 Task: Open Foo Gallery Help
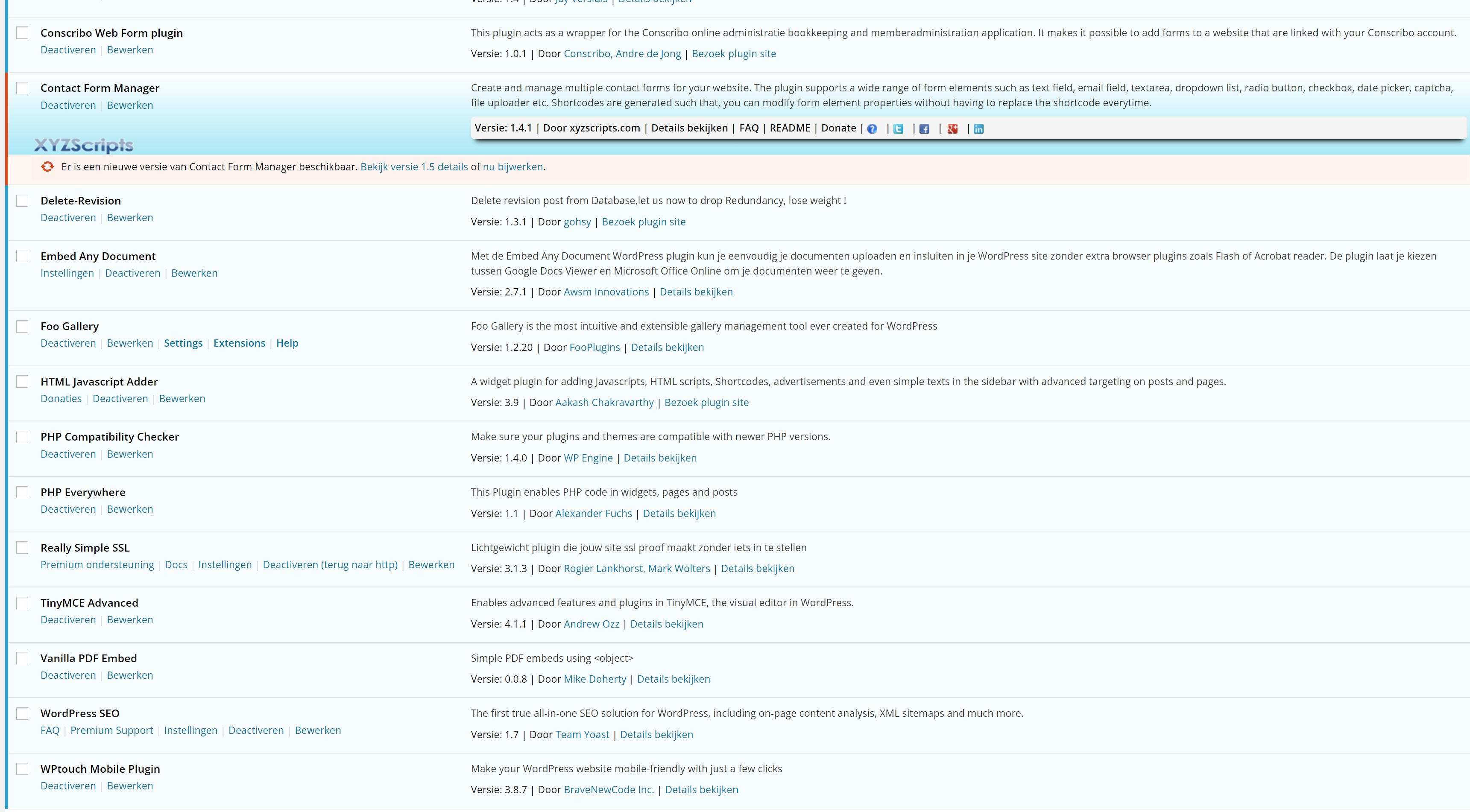(x=287, y=344)
